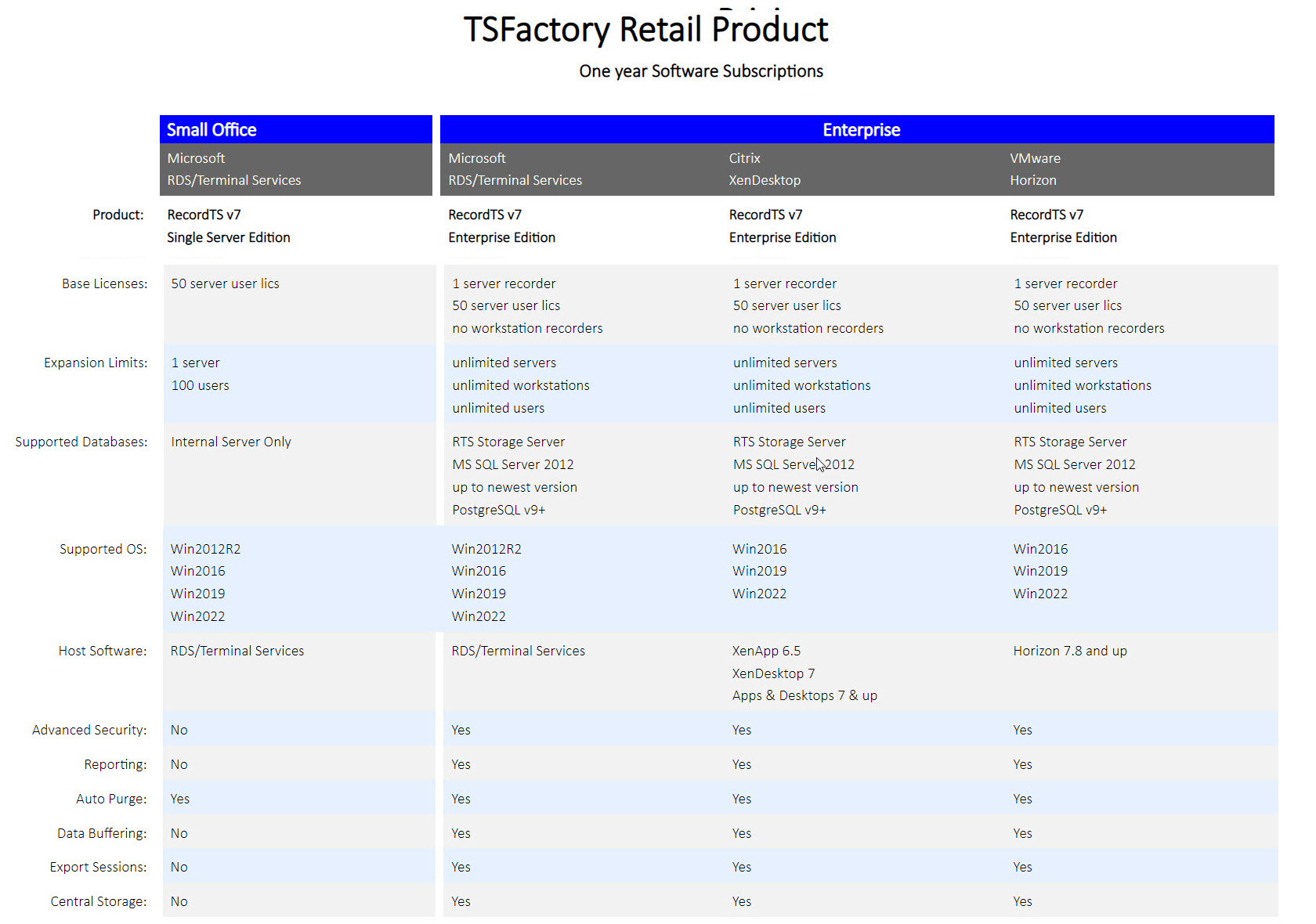Click the 'Central Storage:' row label
This screenshot has height=924, width=1316.
pos(99,901)
